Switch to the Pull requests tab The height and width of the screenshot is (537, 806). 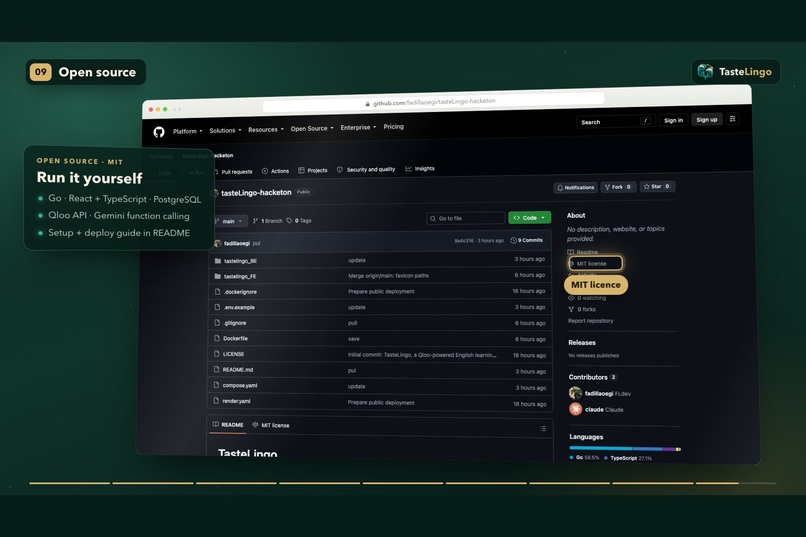click(x=233, y=172)
